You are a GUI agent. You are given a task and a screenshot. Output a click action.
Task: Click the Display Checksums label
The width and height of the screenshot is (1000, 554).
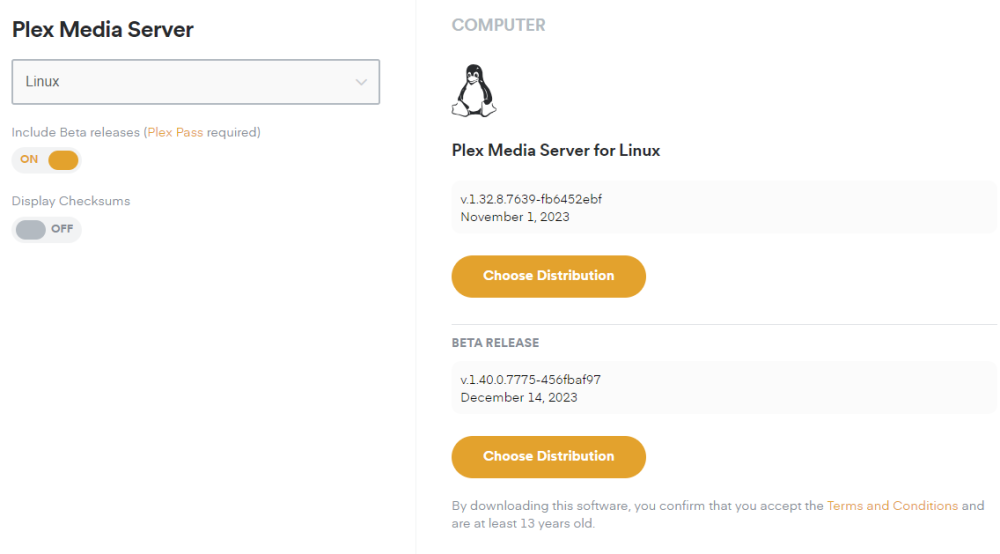pyautogui.click(x=71, y=201)
